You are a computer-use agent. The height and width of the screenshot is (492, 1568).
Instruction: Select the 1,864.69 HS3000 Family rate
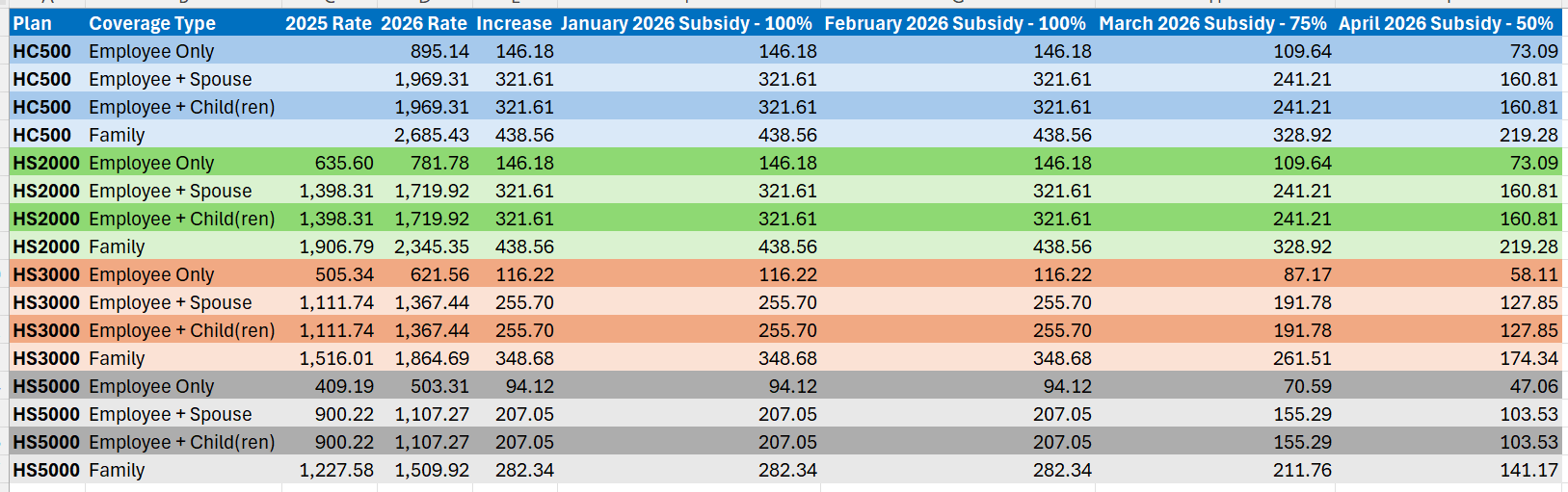pos(432,358)
